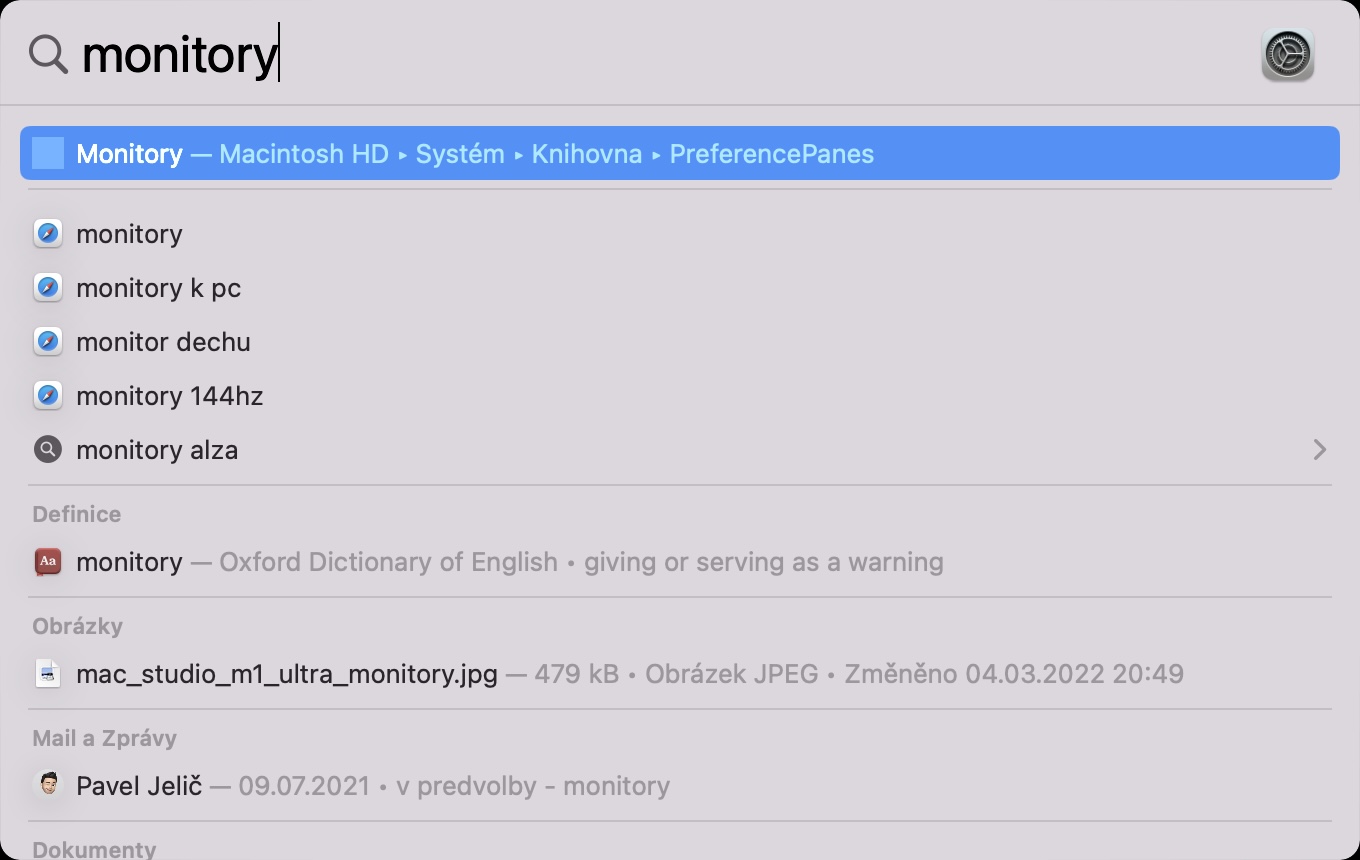Click the System Preferences gear icon
1360x860 pixels.
point(1287,54)
